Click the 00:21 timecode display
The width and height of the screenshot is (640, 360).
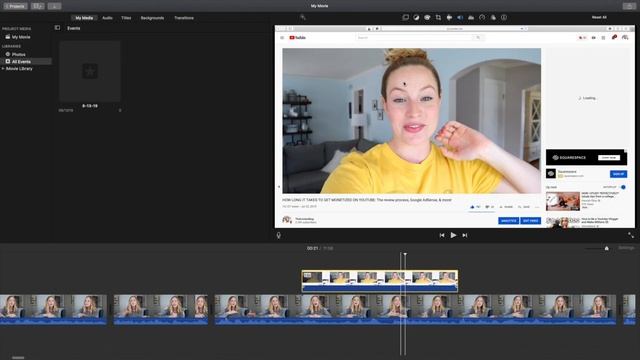point(312,248)
